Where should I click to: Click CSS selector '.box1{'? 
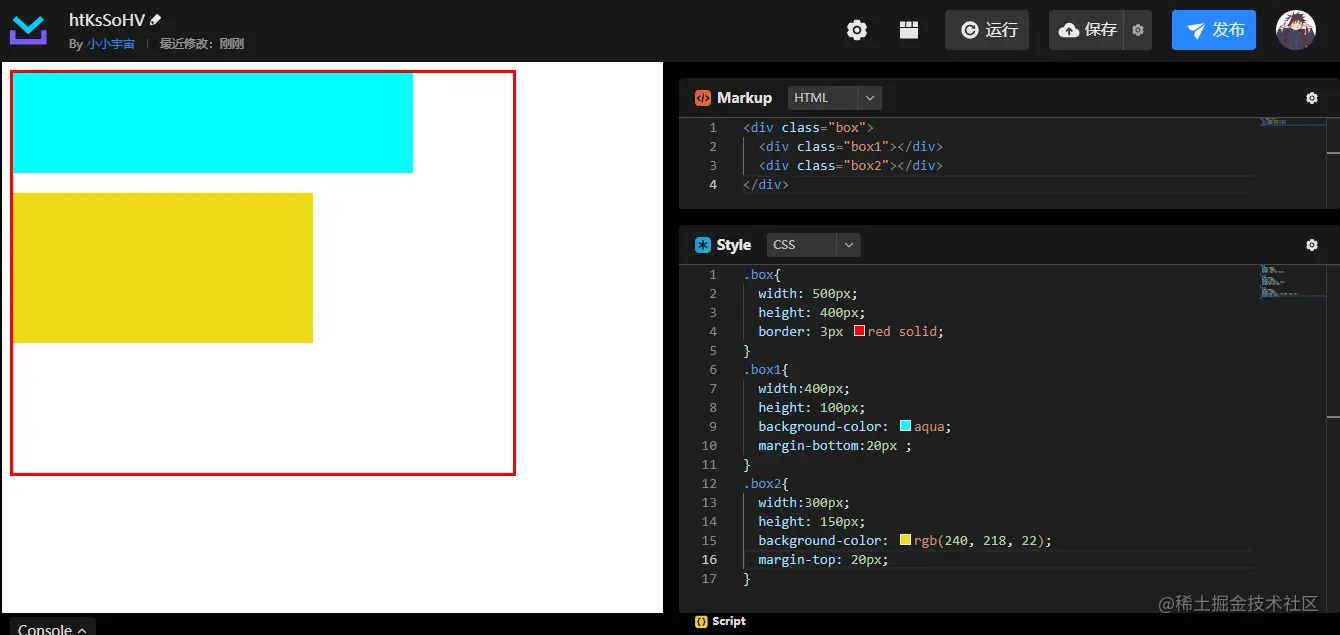click(766, 369)
